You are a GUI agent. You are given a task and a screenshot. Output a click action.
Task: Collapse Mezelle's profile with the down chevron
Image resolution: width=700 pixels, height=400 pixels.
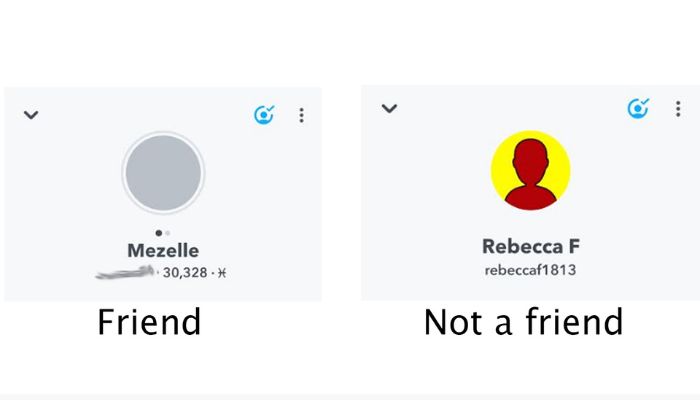point(31,115)
